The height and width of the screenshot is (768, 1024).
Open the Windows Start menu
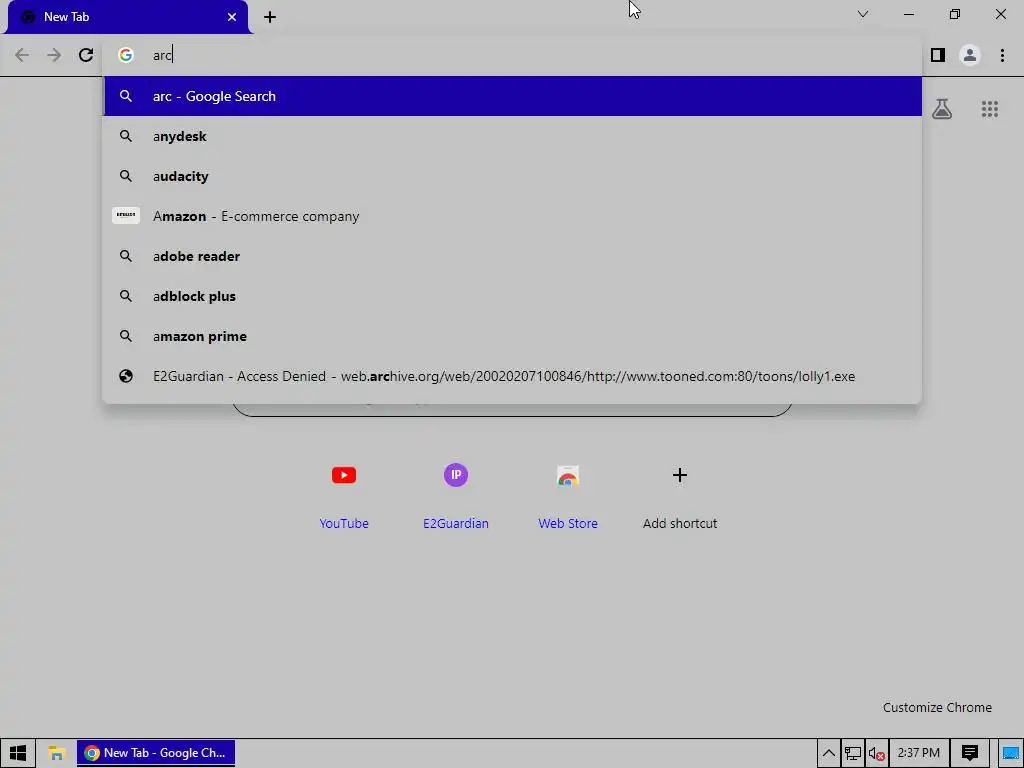coord(18,753)
